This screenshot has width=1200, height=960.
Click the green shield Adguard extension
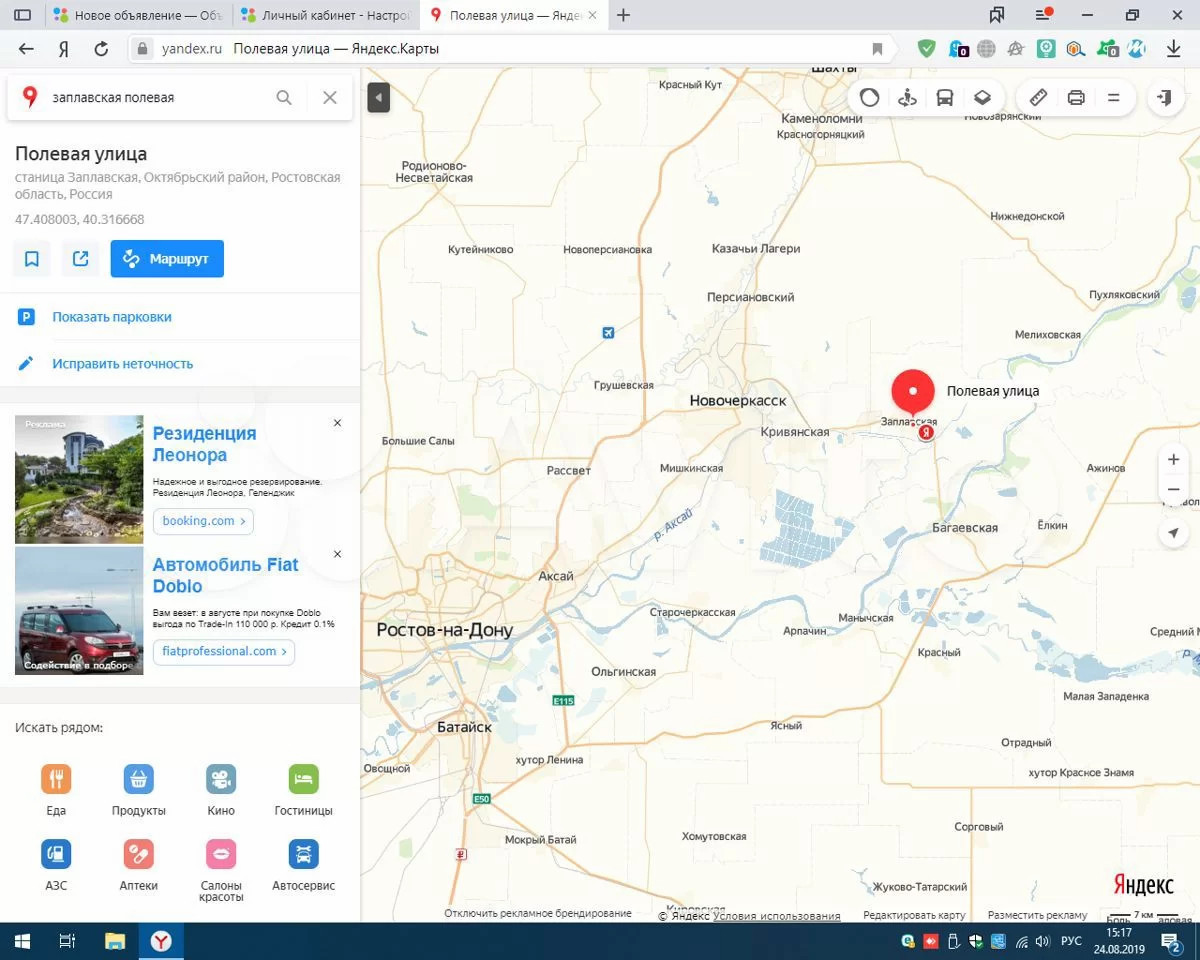point(927,48)
